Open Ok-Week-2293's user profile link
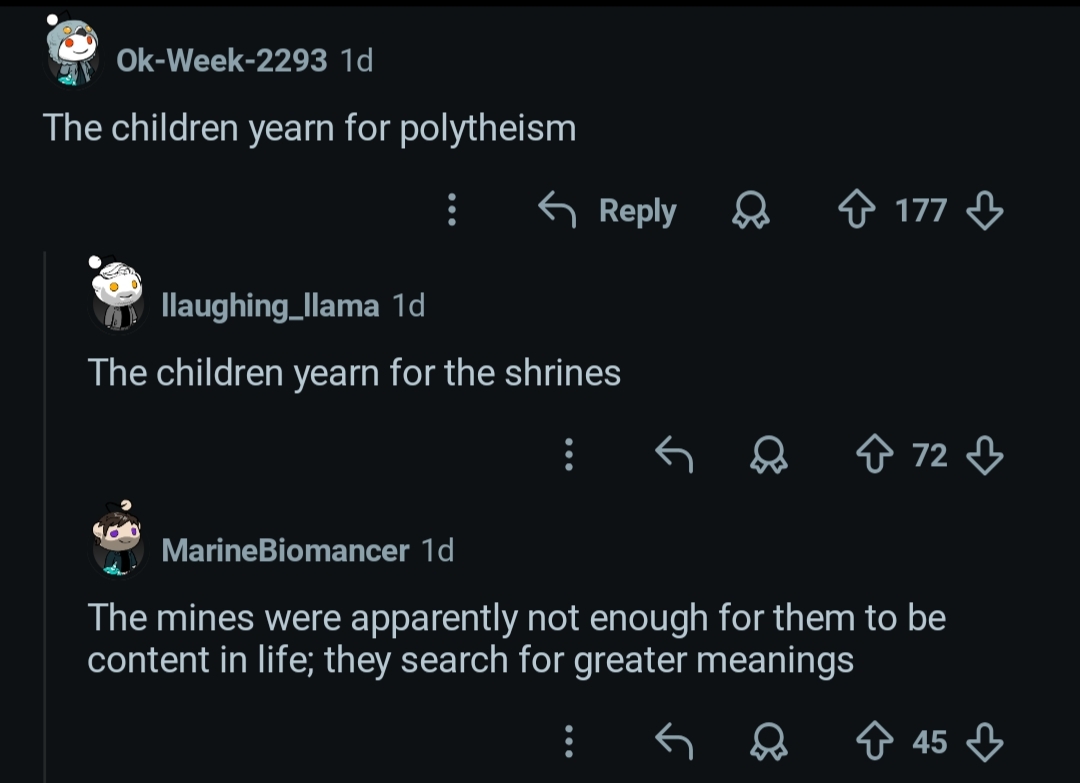 [221, 61]
